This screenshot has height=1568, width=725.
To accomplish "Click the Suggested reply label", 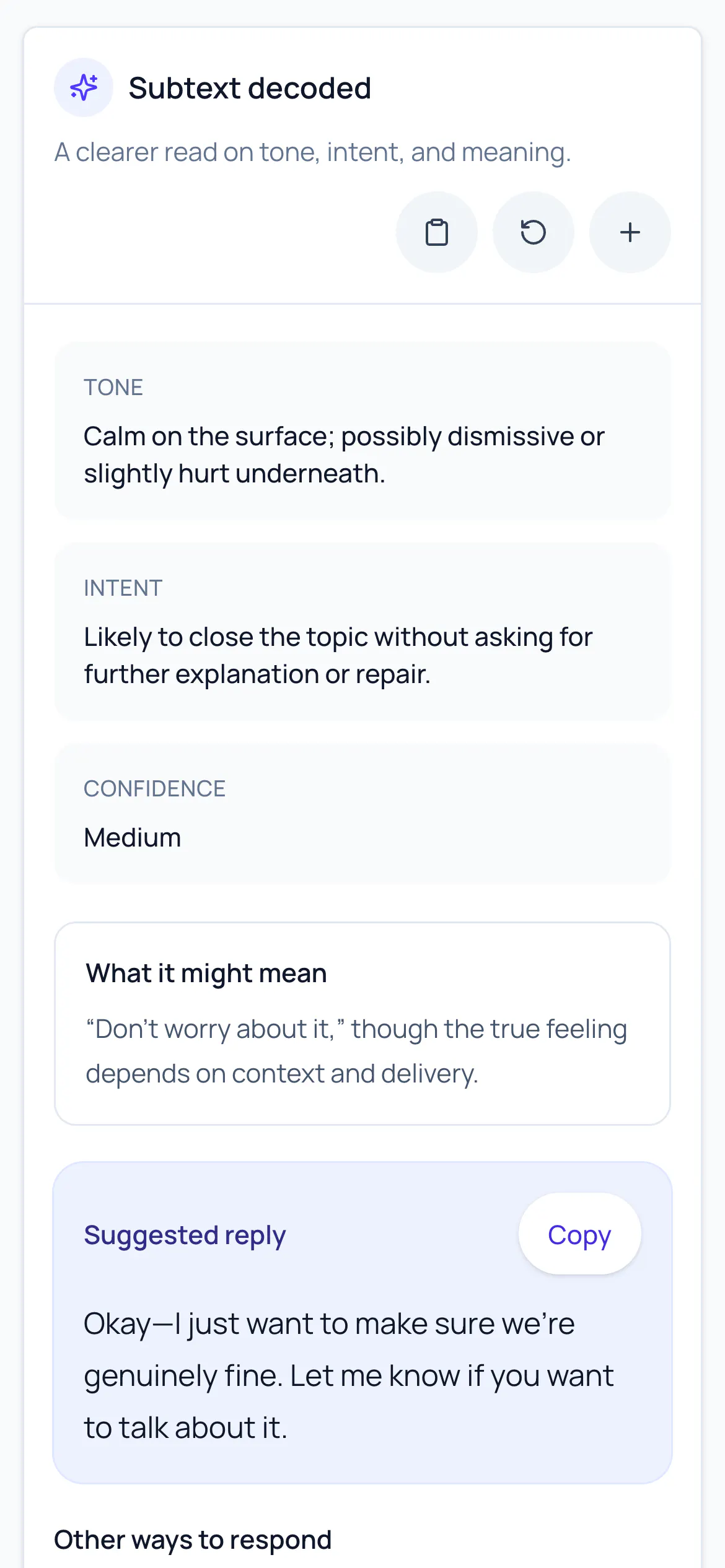I will tap(185, 1235).
